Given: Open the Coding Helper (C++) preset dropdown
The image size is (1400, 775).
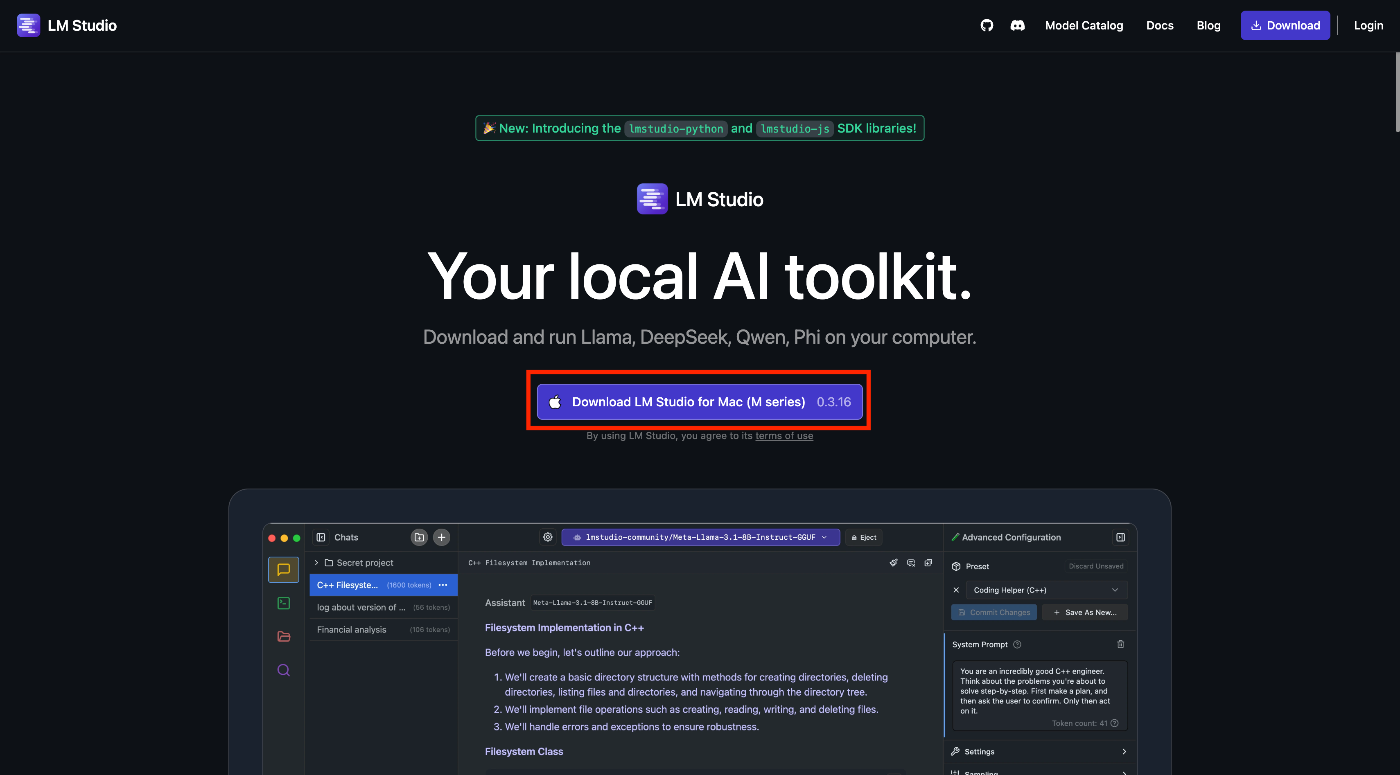Looking at the screenshot, I should 1047,590.
